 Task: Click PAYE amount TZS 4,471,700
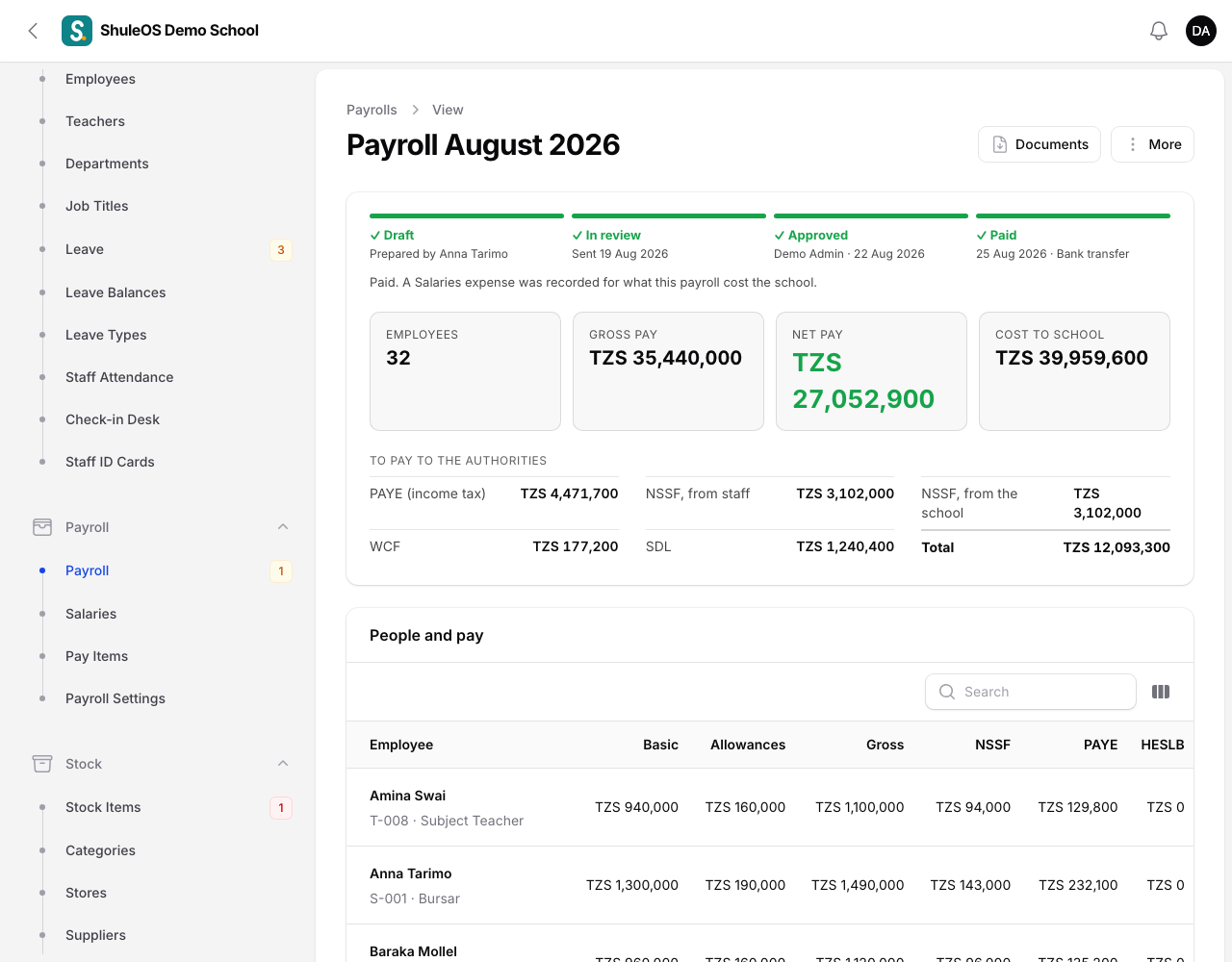[x=569, y=494]
